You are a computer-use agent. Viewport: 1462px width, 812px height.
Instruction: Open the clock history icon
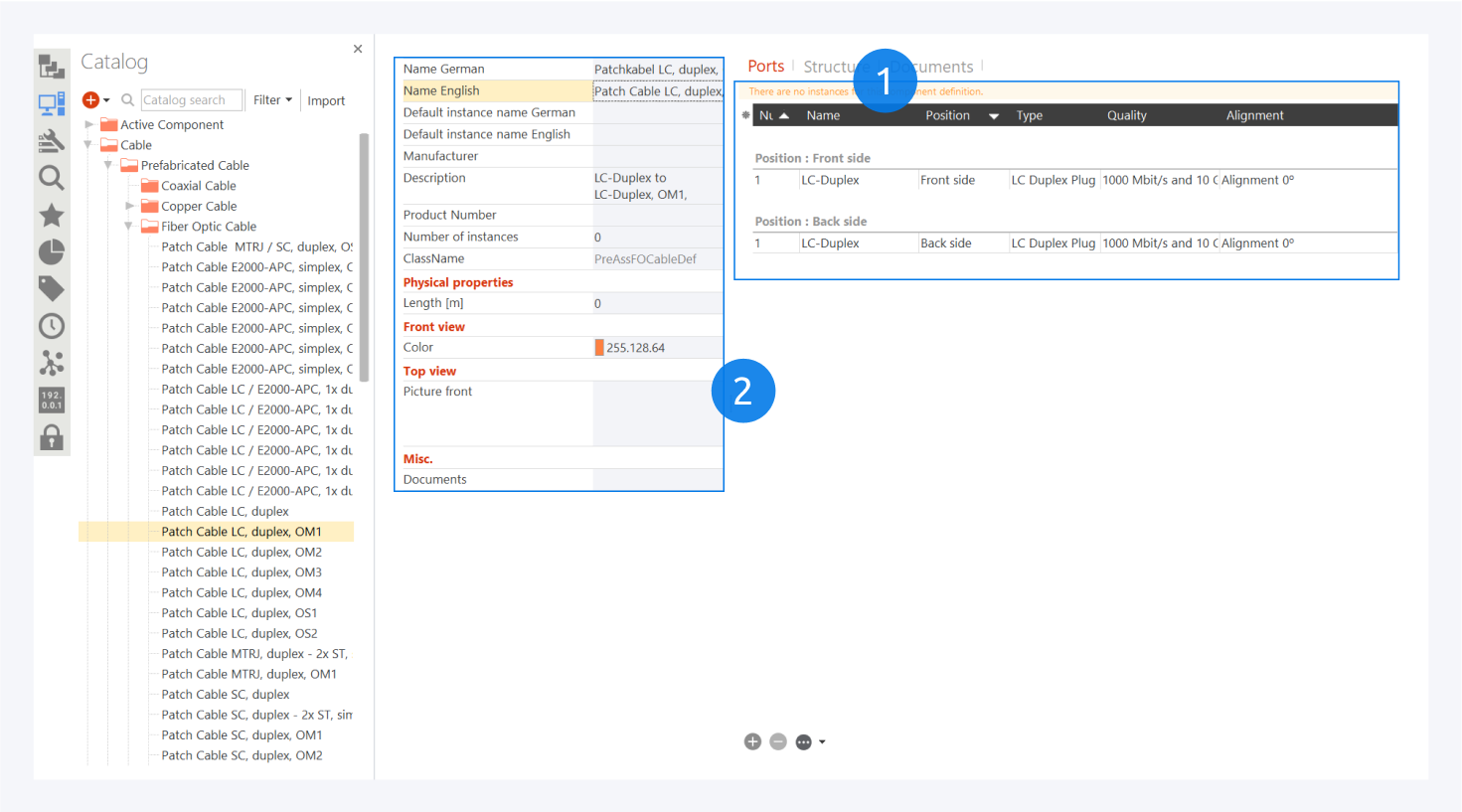pos(51,326)
